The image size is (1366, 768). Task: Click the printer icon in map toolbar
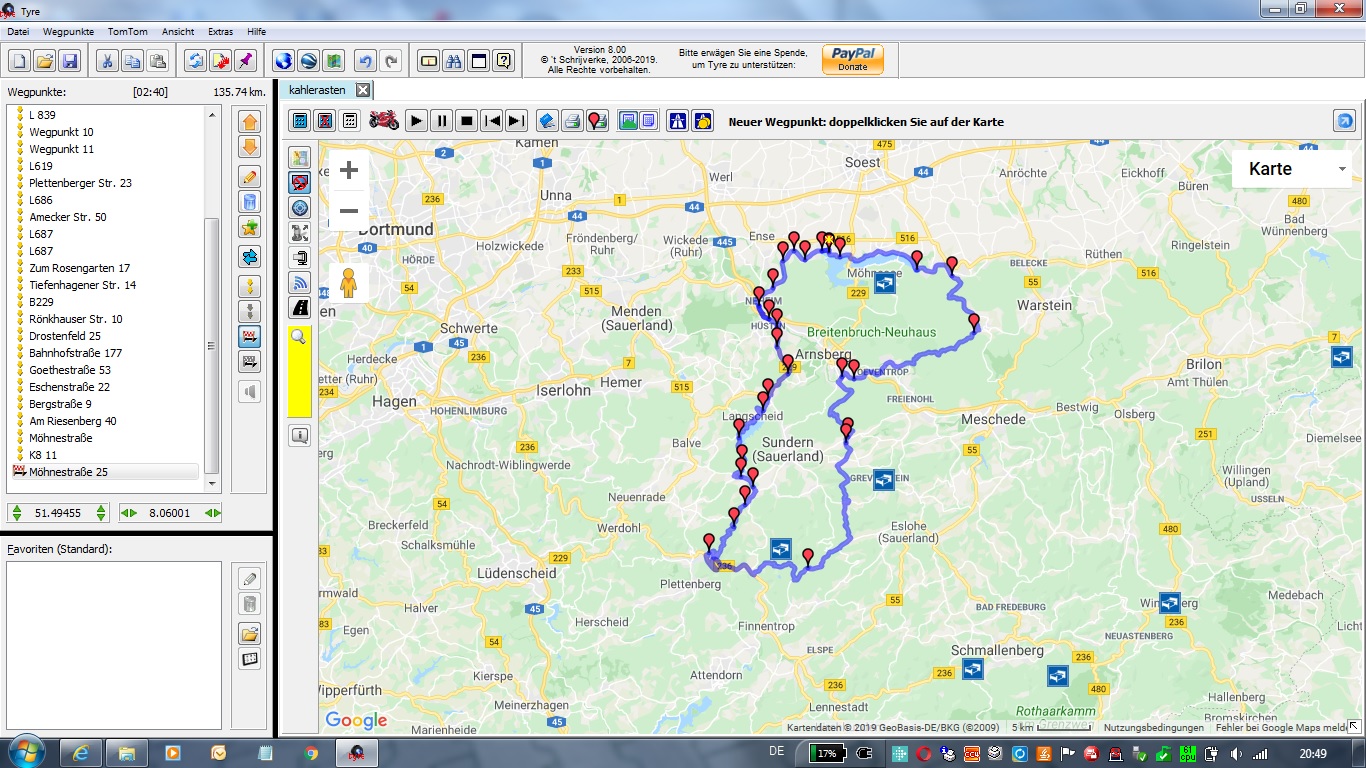pos(572,121)
